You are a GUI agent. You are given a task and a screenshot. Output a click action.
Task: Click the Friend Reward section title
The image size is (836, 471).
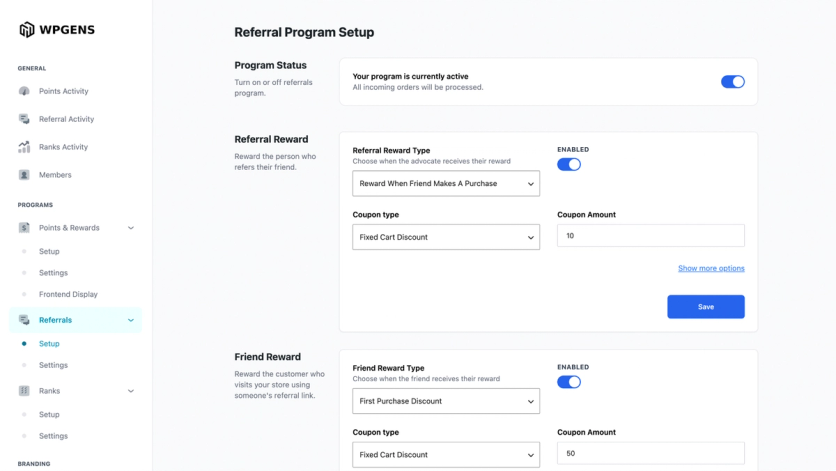(x=268, y=357)
